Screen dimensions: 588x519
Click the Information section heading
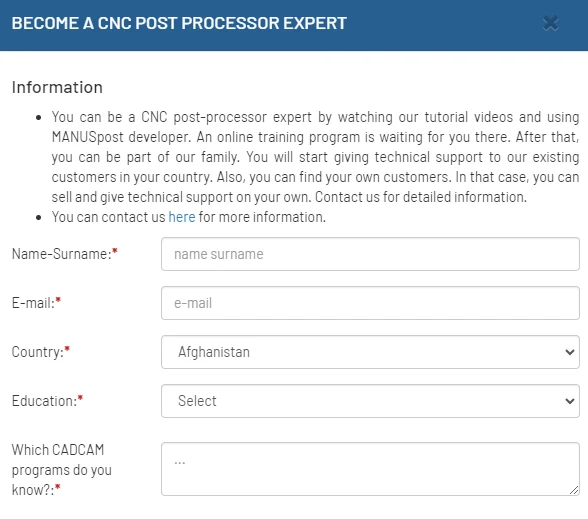tap(57, 87)
